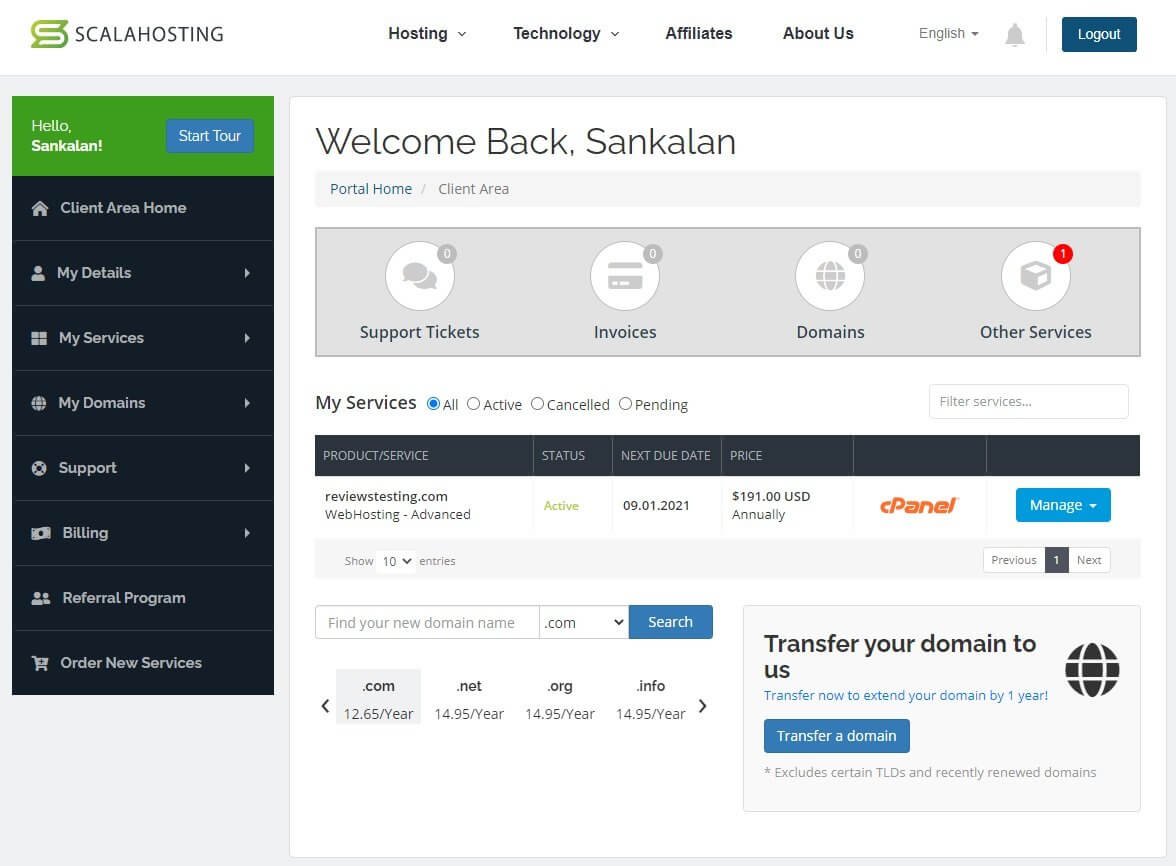Click the Billing money icon in sidebar
The height and width of the screenshot is (866, 1176).
[x=40, y=533]
